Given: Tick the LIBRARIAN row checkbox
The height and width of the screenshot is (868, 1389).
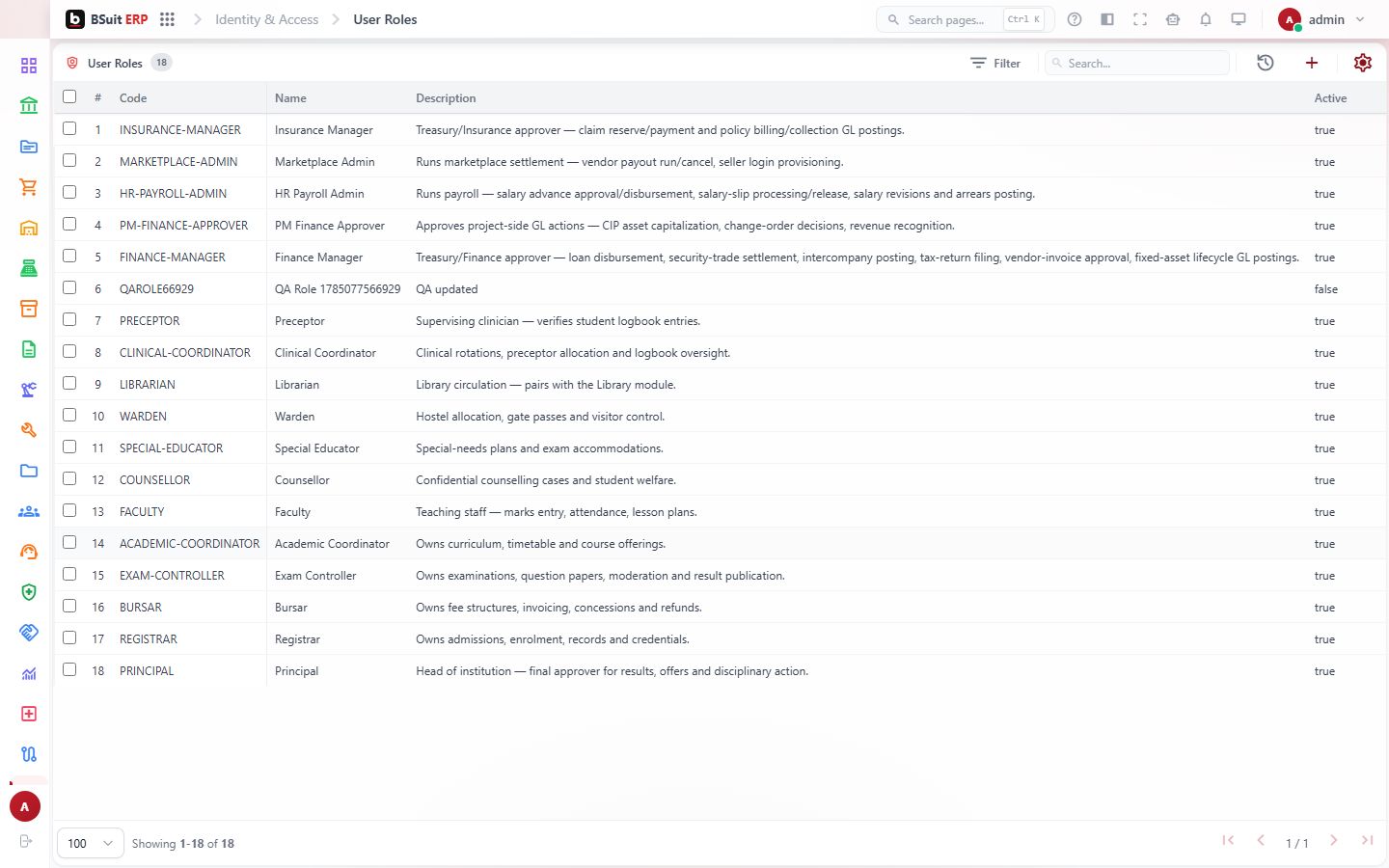Looking at the screenshot, I should (69, 383).
